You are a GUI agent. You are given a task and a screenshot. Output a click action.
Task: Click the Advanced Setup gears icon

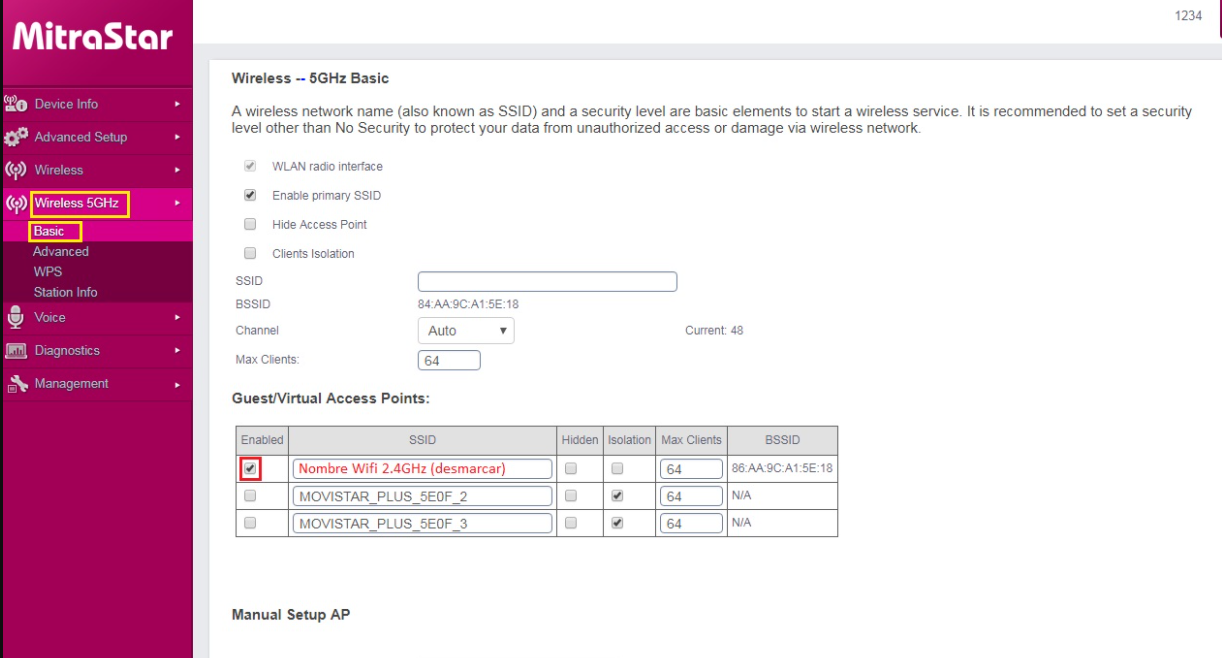[x=15, y=137]
